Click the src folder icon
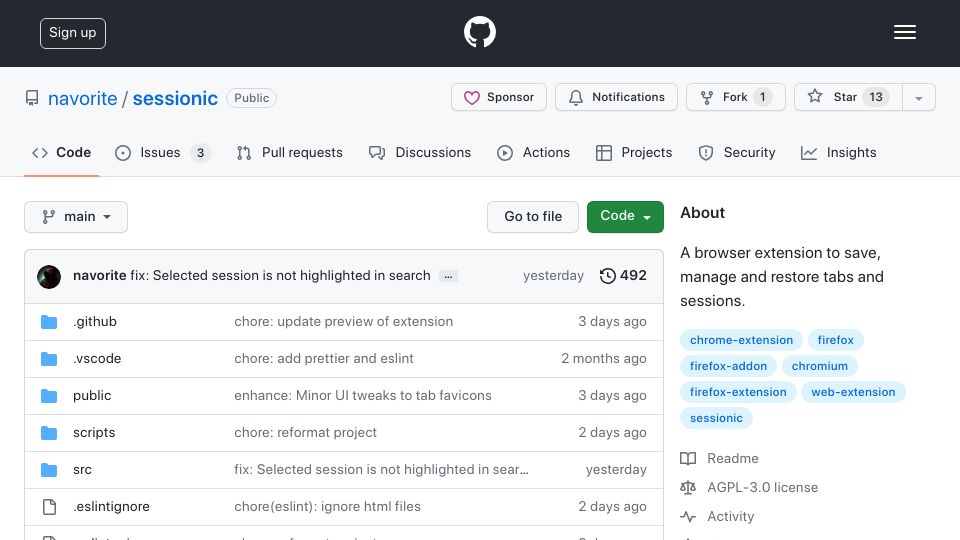The height and width of the screenshot is (540, 960). (x=49, y=470)
